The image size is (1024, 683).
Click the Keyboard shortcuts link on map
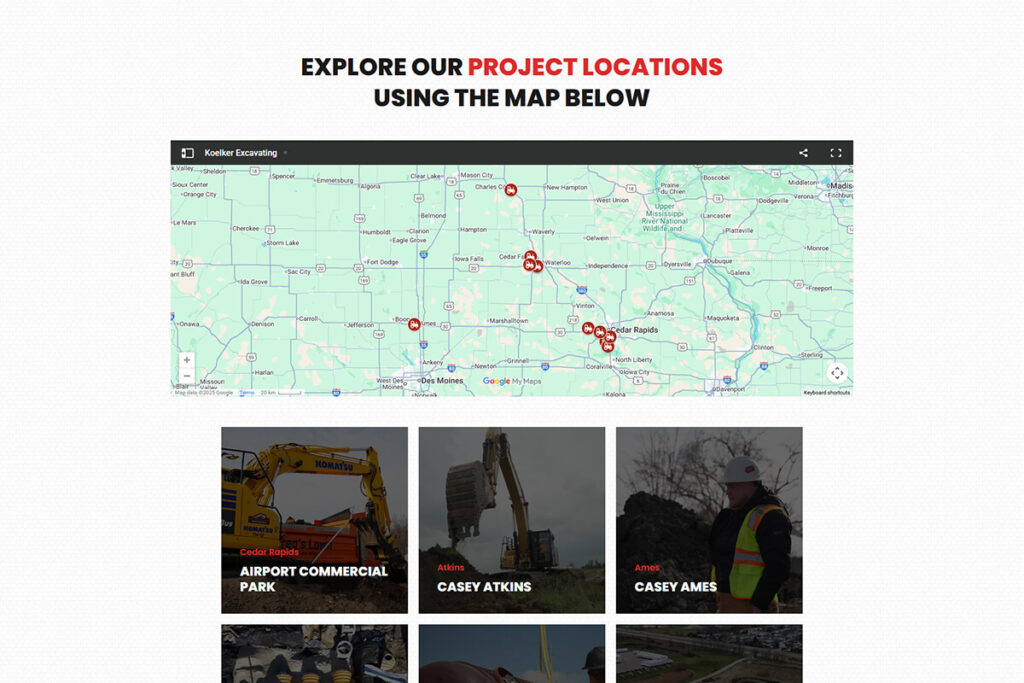pyautogui.click(x=826, y=392)
